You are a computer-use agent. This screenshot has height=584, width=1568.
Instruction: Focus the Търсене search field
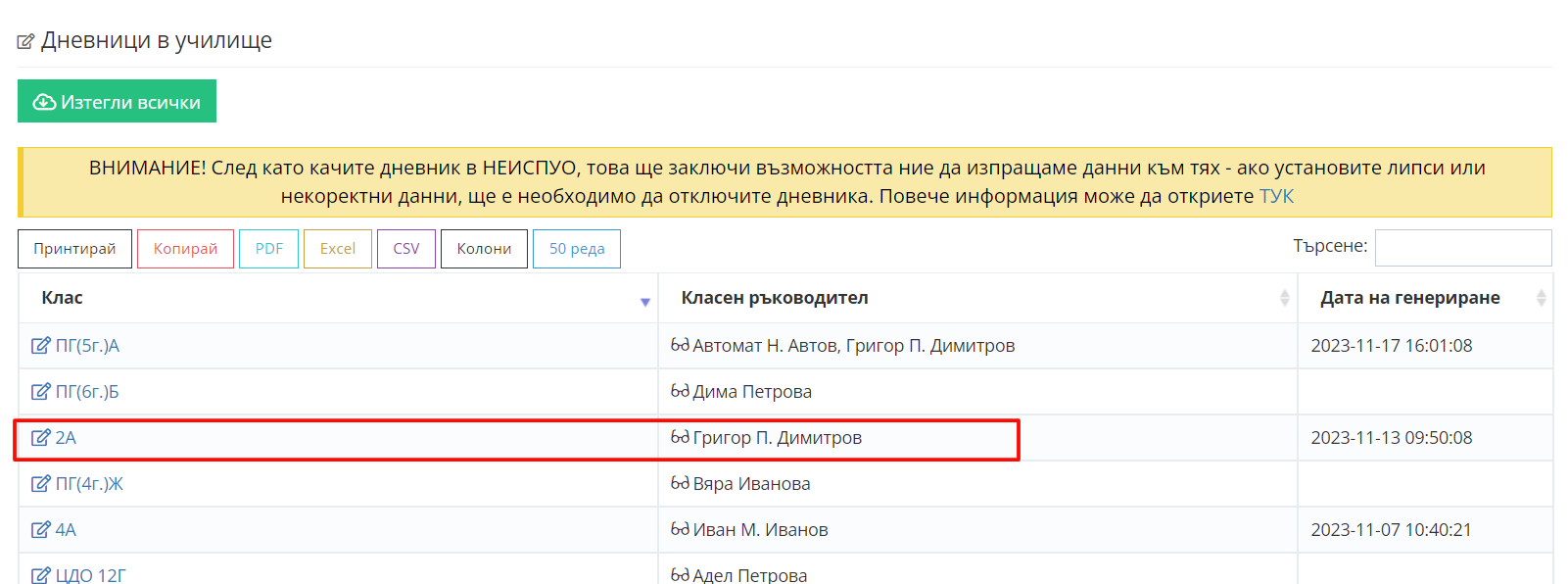[1462, 248]
